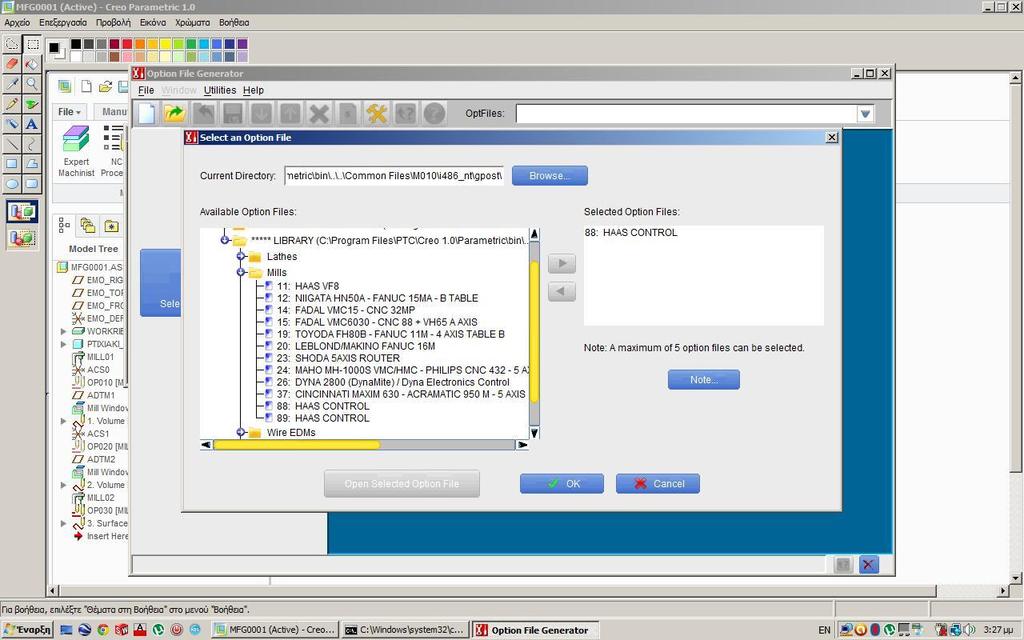Viewport: 1024px width, 640px height.
Task: Choose the Brush tool in Paint
Action: [x=32, y=104]
